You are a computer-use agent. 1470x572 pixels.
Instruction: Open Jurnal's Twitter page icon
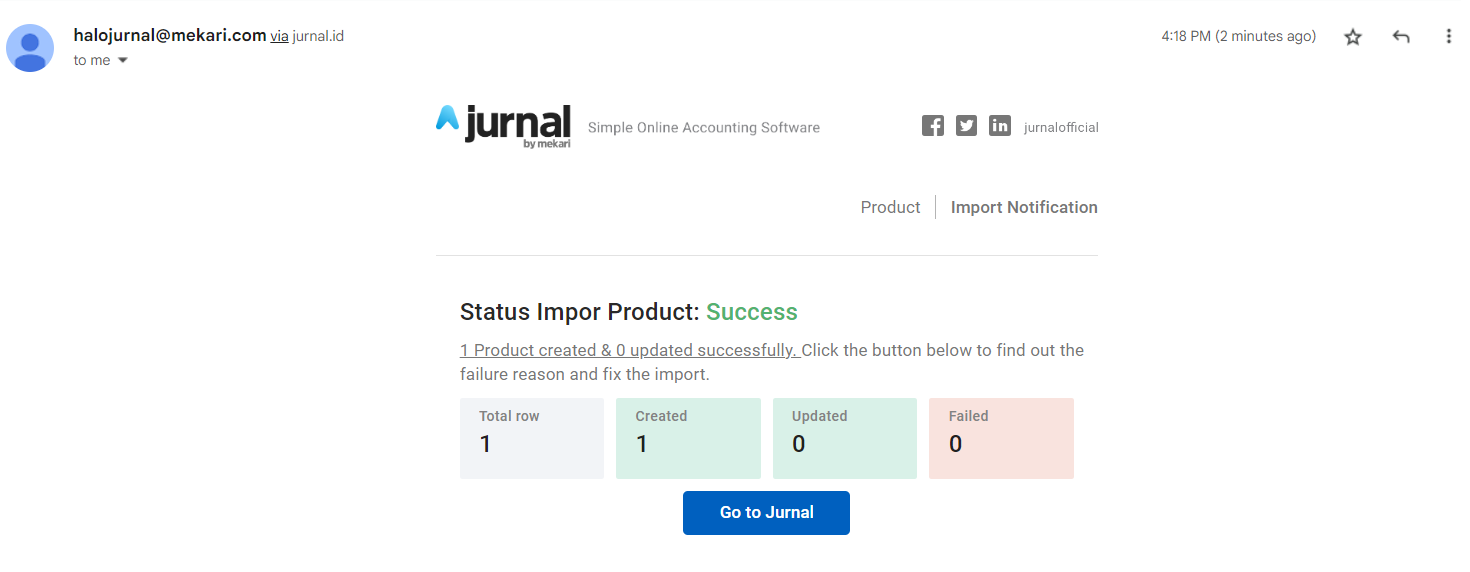click(x=966, y=126)
